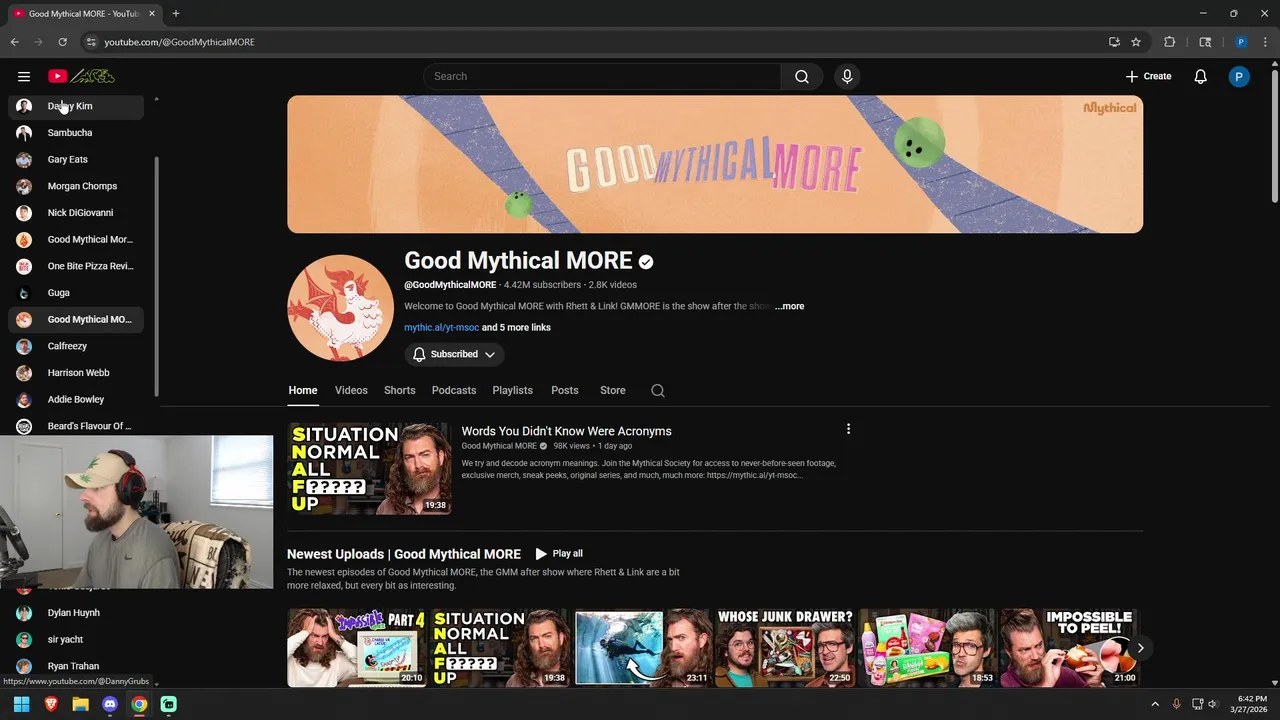This screenshot has height=720, width=1280.
Task: Open Morgan Chomps subscription in sidebar
Action: [76, 186]
